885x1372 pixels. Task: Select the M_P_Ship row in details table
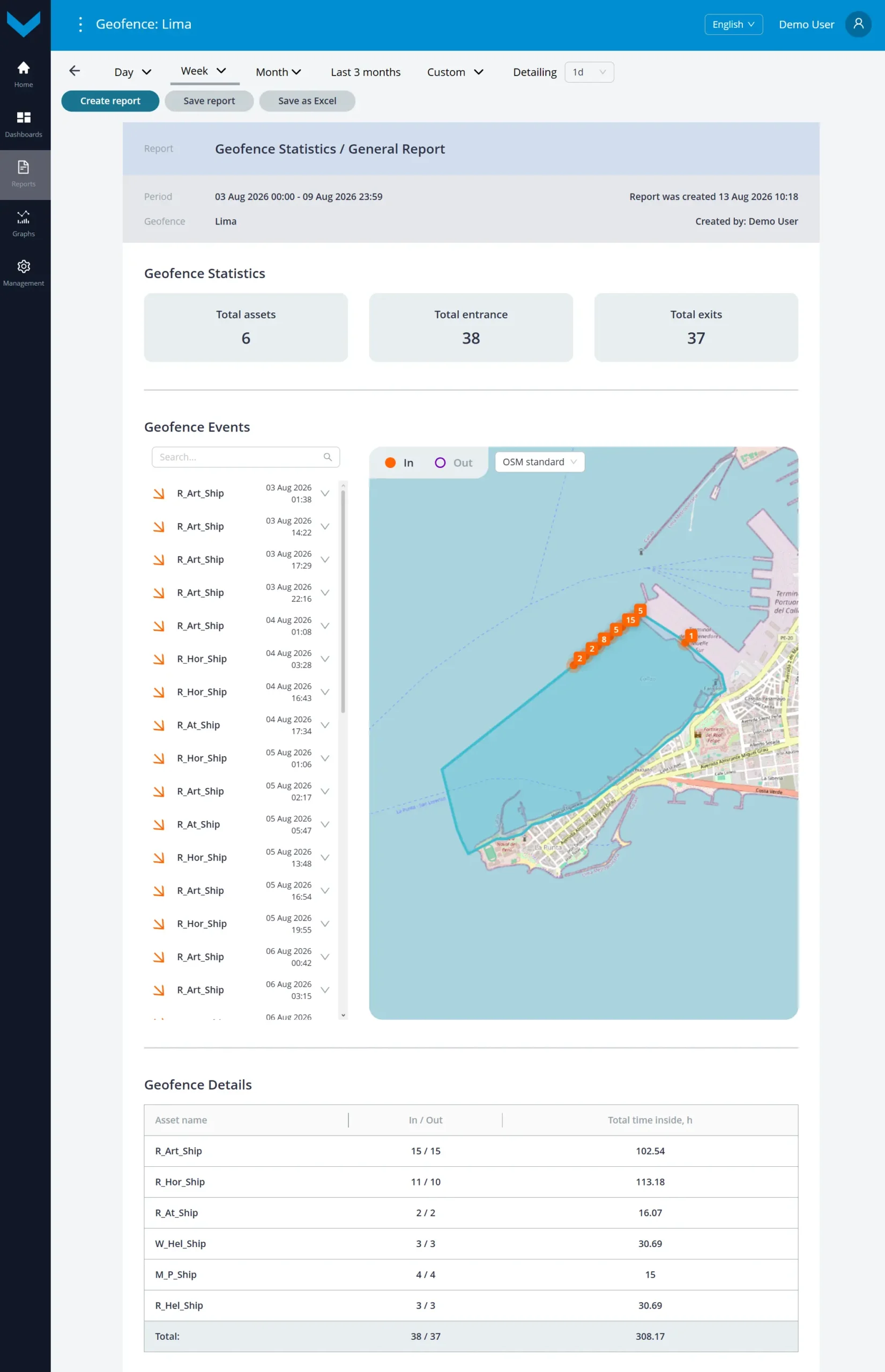(x=471, y=1274)
